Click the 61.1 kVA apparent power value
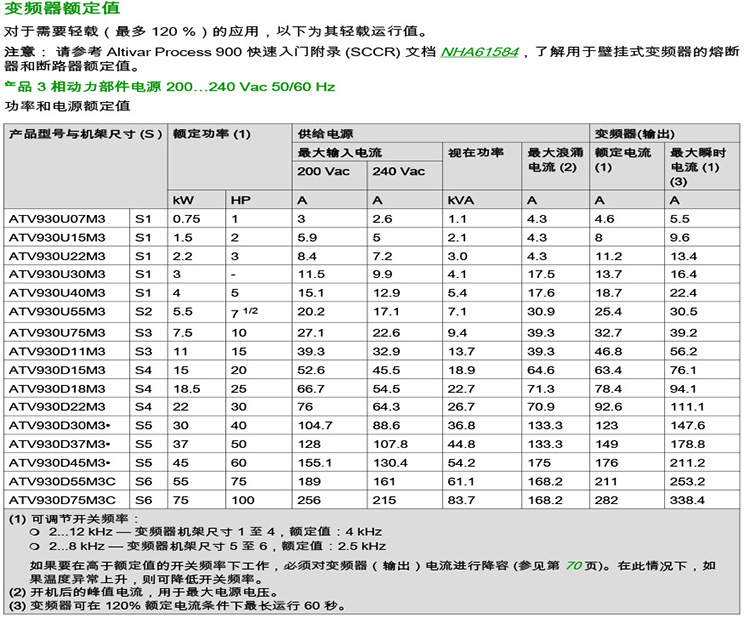This screenshot has width=750, height=623. (461, 482)
